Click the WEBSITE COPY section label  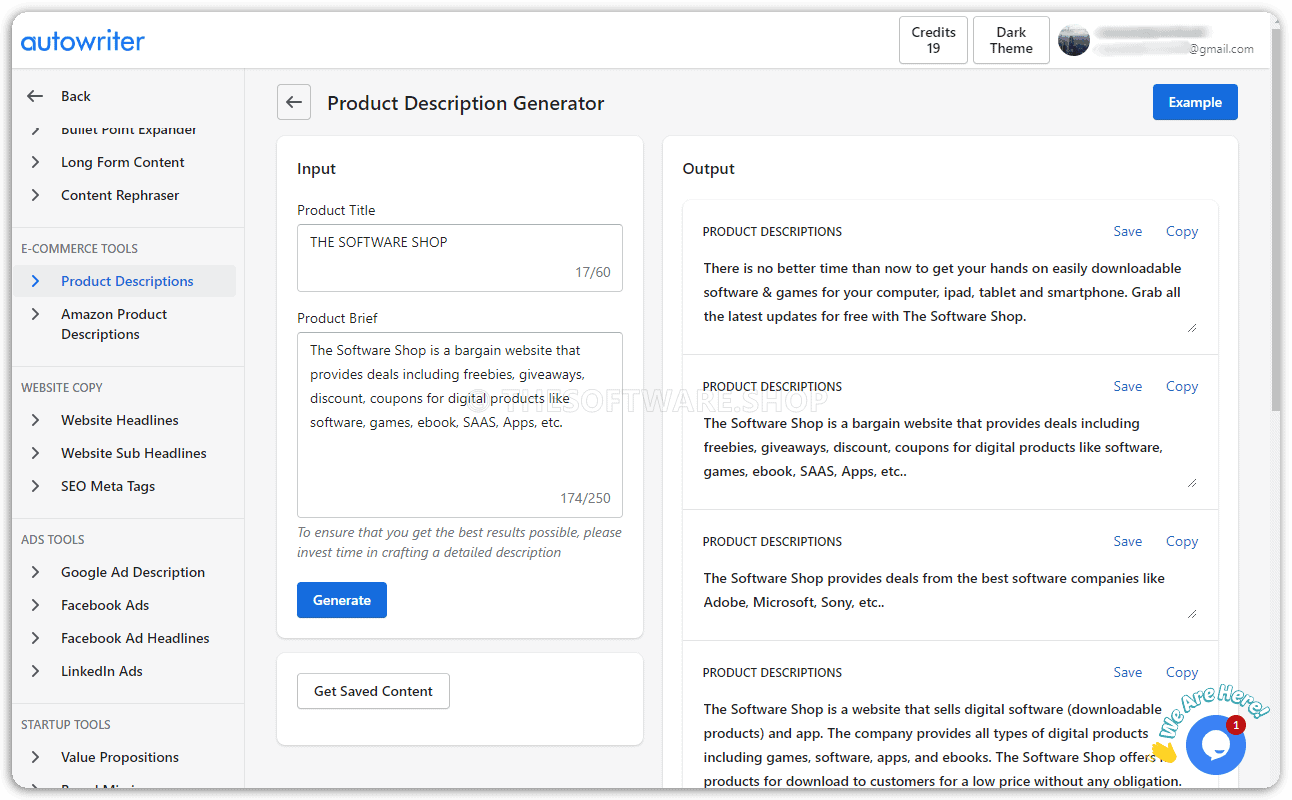pos(62,387)
